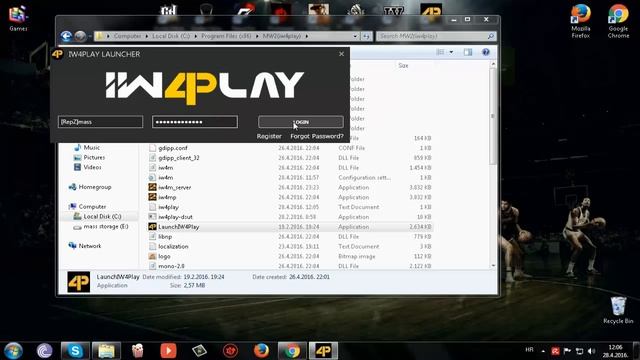Refresh the Explorer folder view

pyautogui.click(x=366, y=36)
